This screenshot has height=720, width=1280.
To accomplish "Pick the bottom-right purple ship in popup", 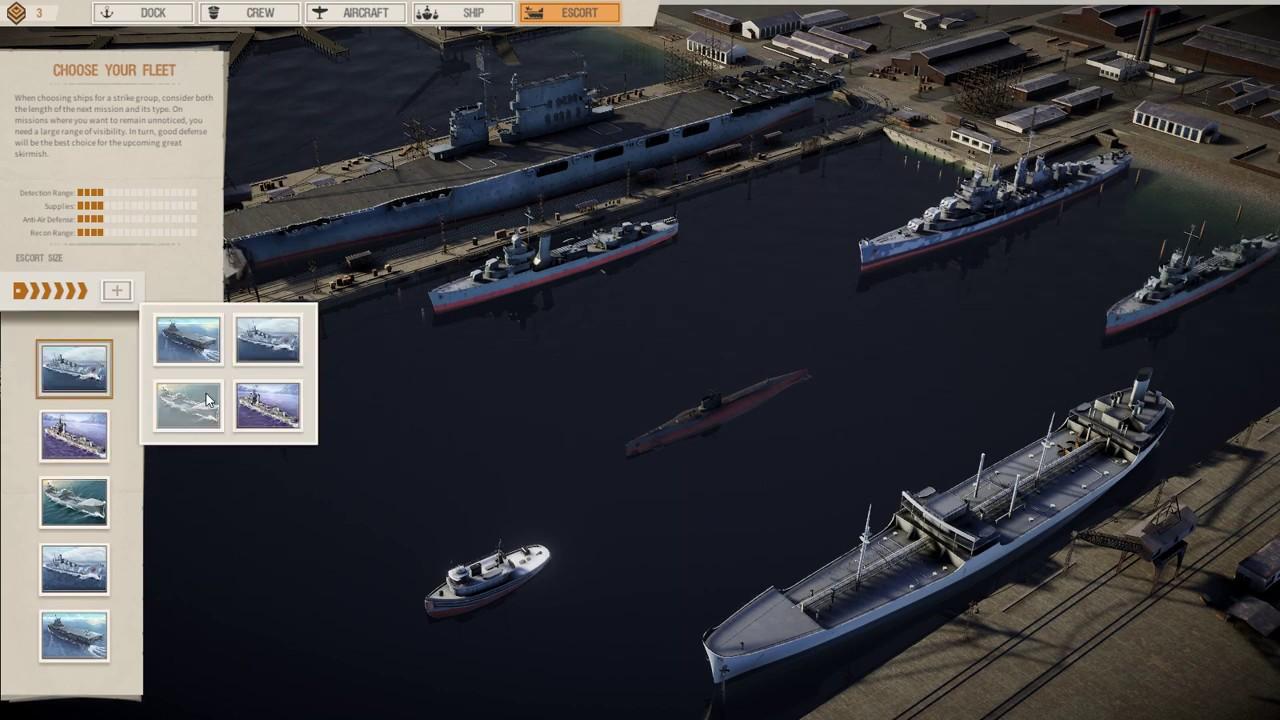I will click(x=267, y=405).
